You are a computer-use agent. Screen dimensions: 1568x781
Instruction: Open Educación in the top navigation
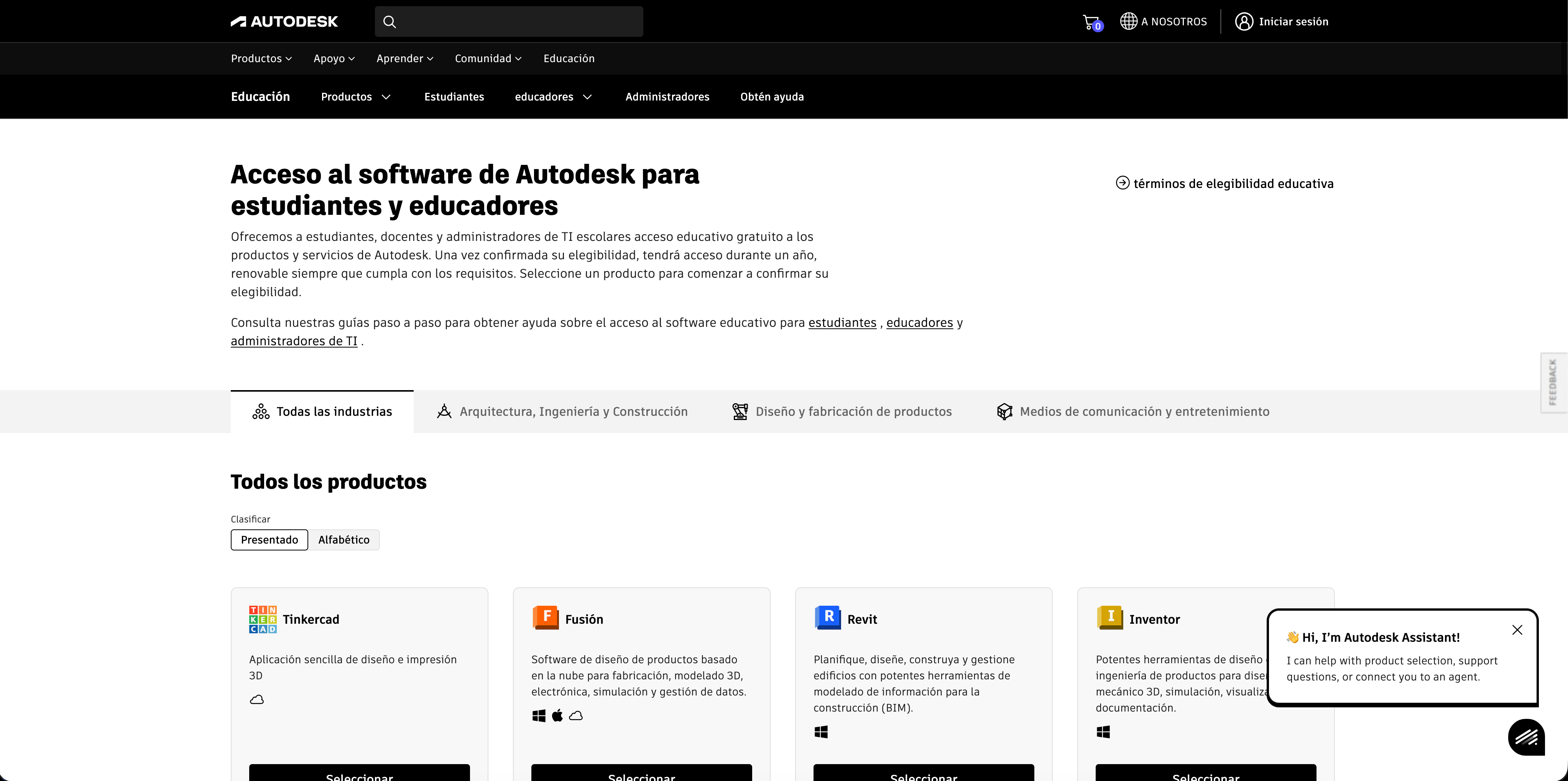pyautogui.click(x=569, y=58)
